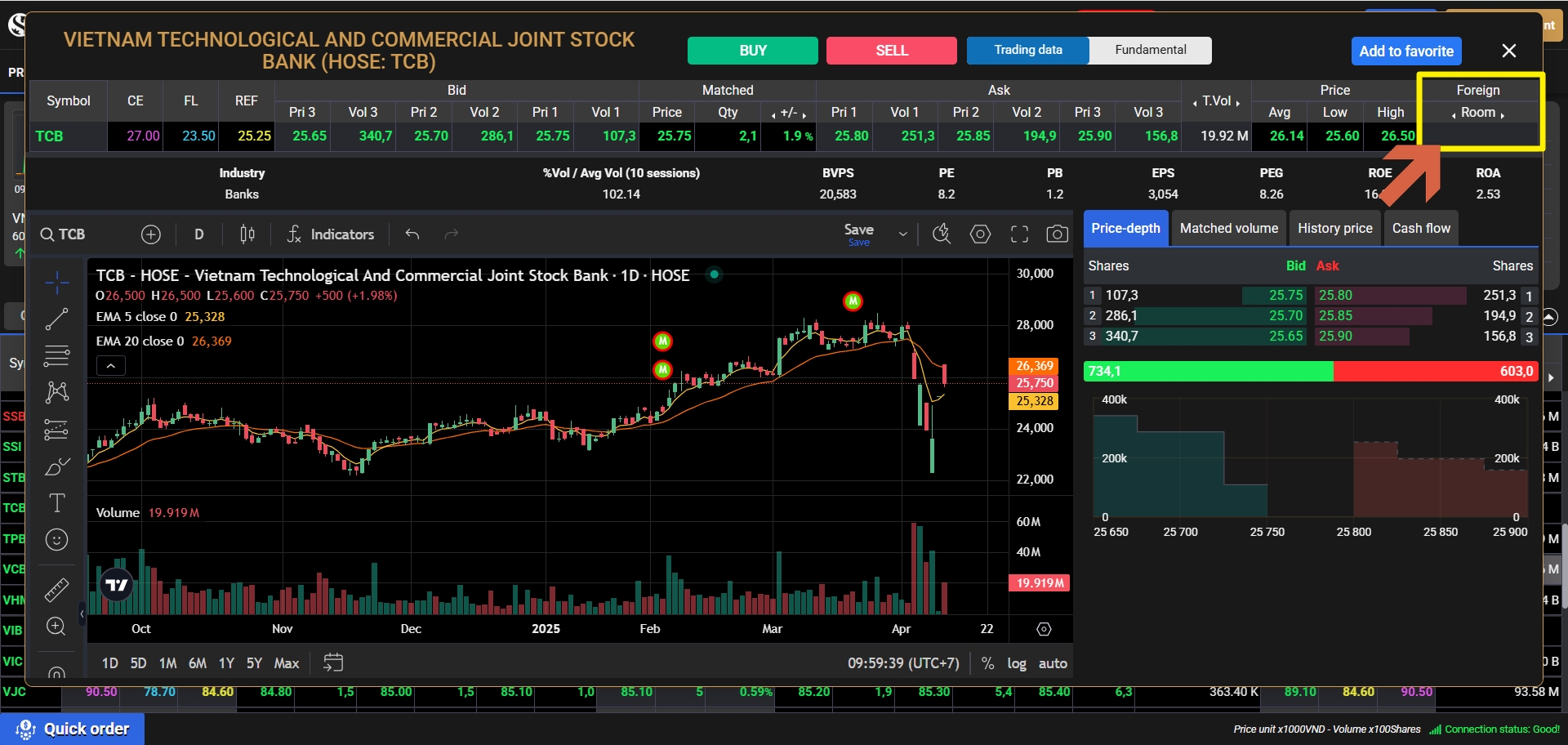
Task: Open the History price tab
Action: (x=1335, y=229)
